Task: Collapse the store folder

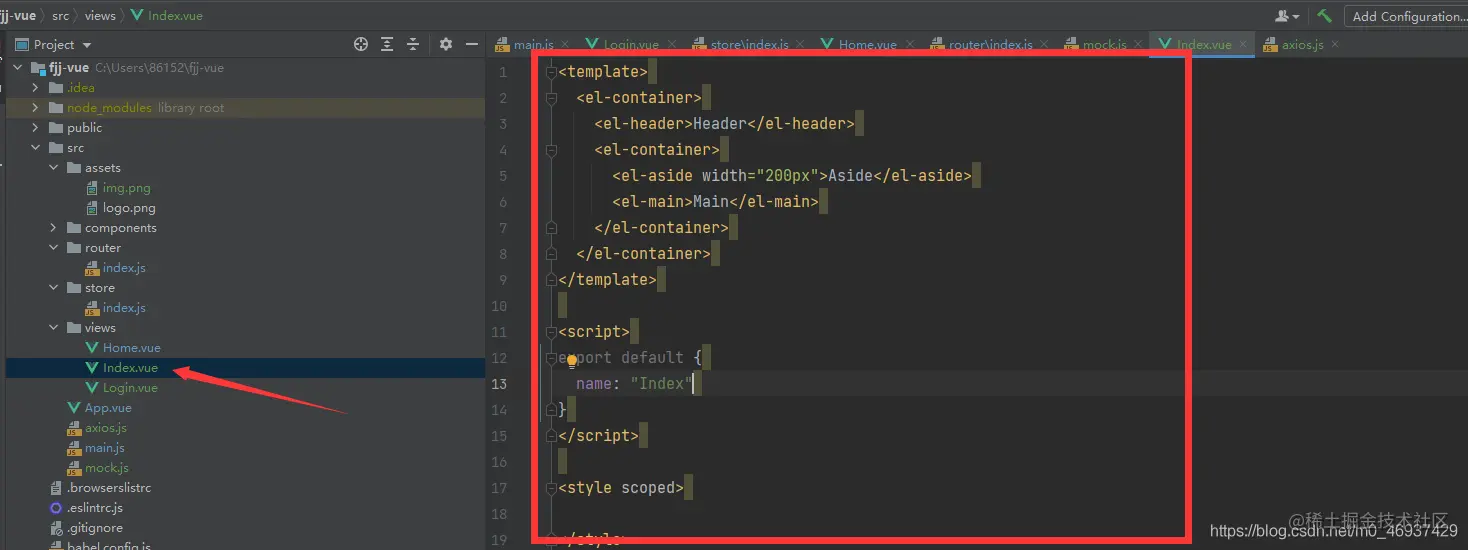Action: (54, 288)
